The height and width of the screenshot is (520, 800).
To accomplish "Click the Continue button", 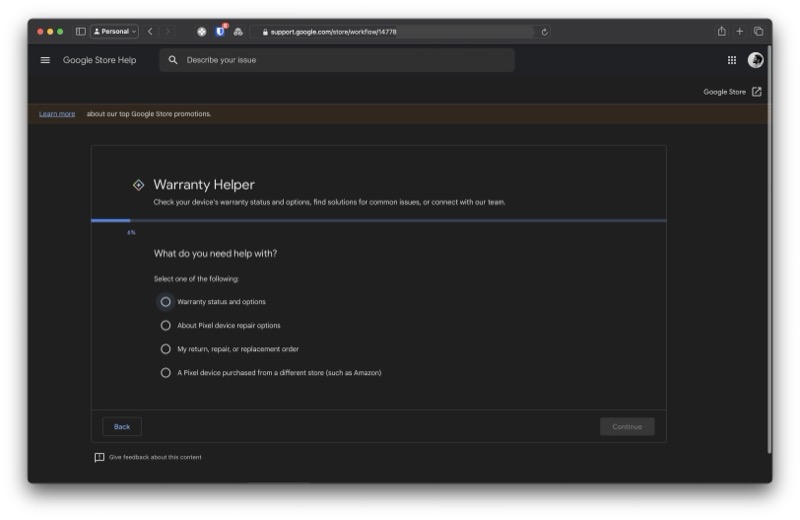I will click(627, 427).
